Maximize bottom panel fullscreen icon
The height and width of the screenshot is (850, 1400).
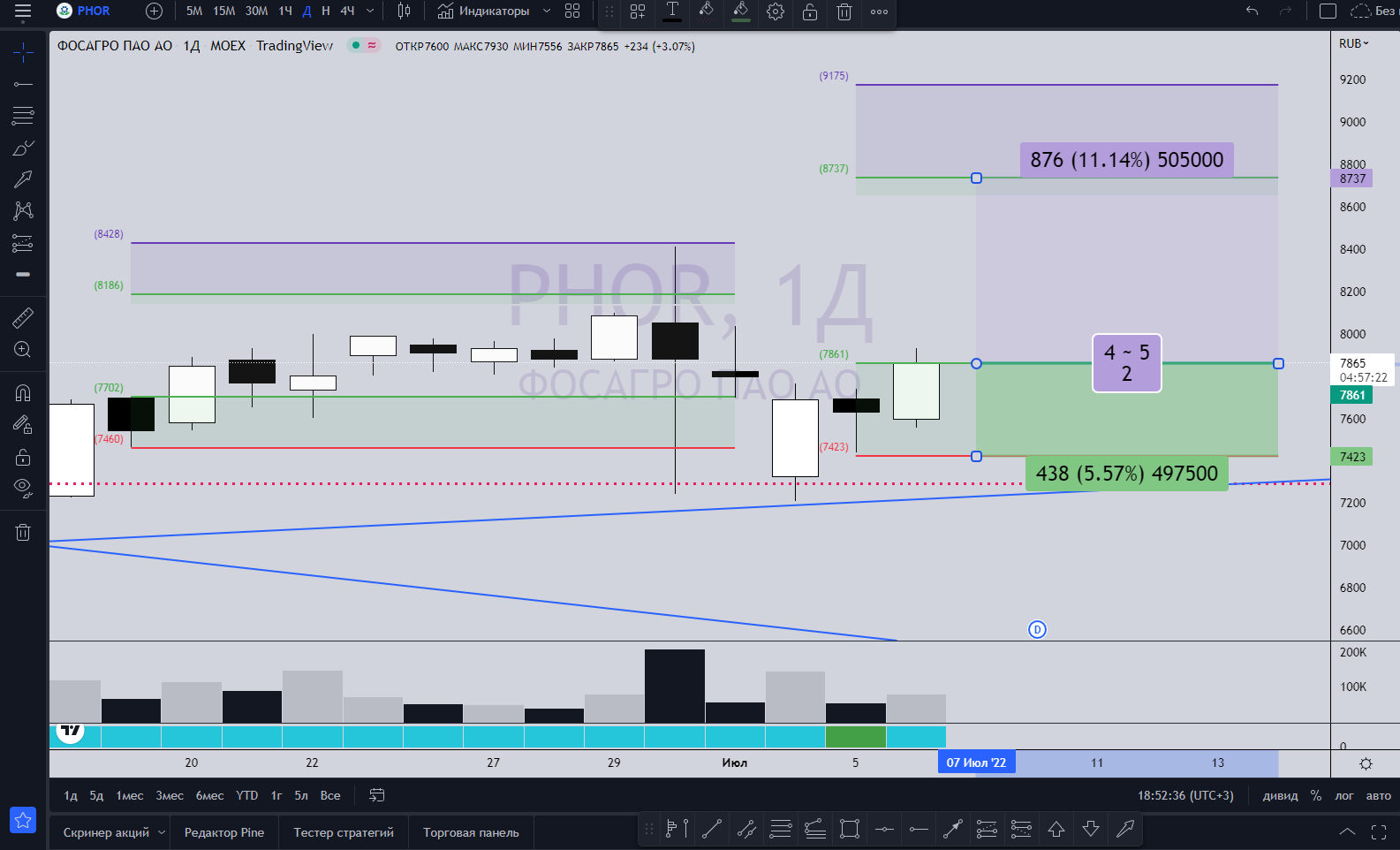(1379, 831)
